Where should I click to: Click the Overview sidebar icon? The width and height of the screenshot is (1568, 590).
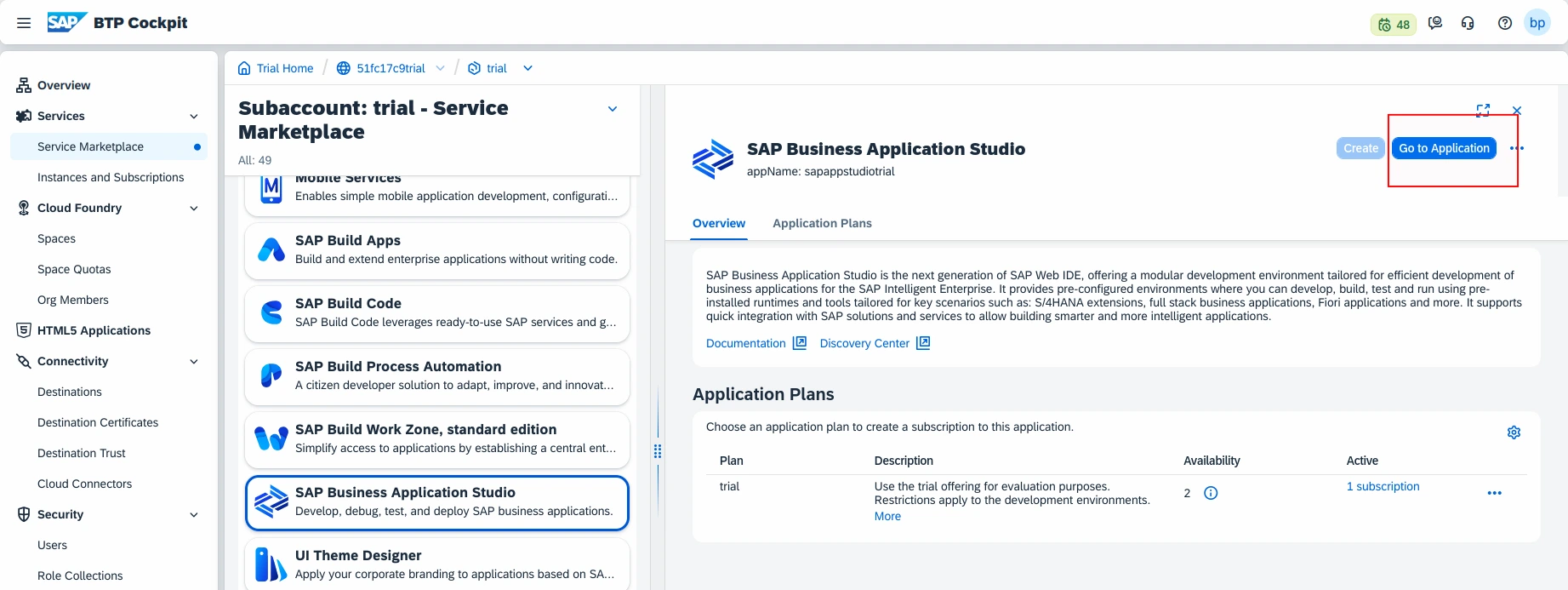tap(24, 85)
